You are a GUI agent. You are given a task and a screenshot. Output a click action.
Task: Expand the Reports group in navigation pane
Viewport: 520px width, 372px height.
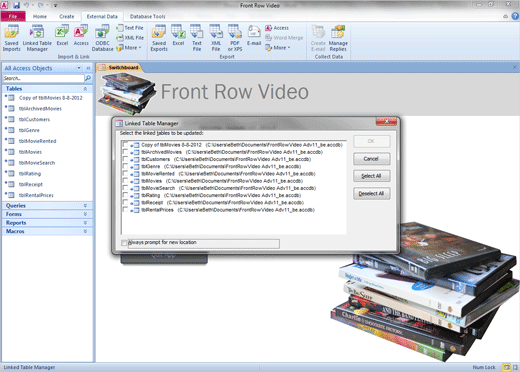pos(47,223)
